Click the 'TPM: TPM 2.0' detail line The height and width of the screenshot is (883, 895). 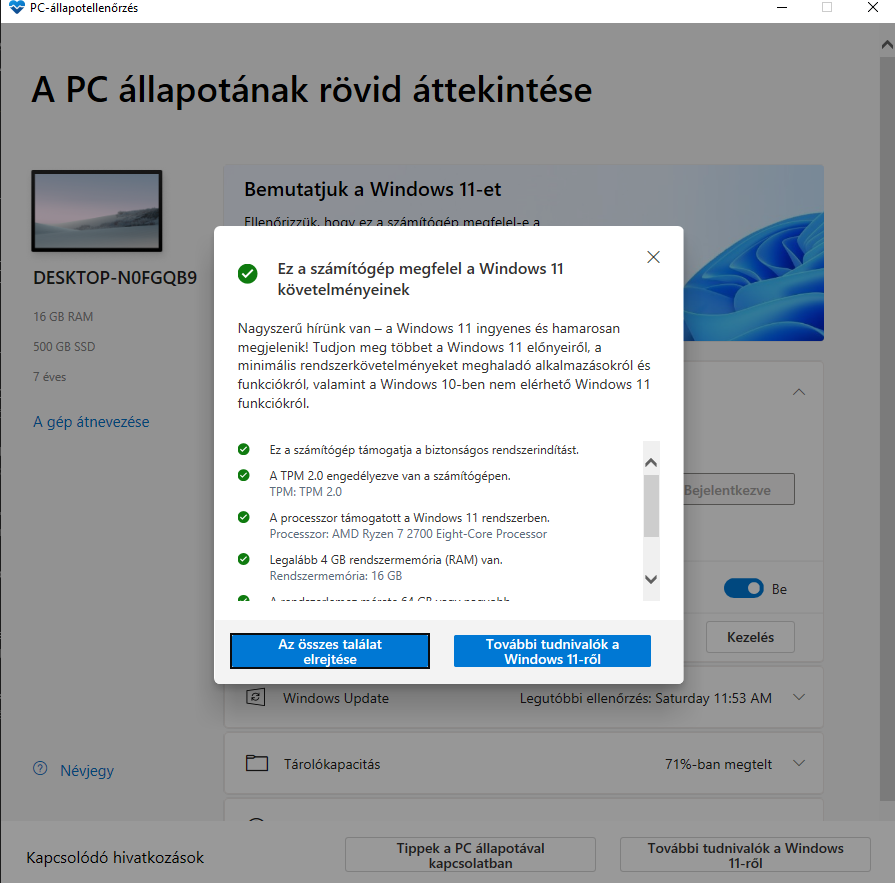[305, 491]
